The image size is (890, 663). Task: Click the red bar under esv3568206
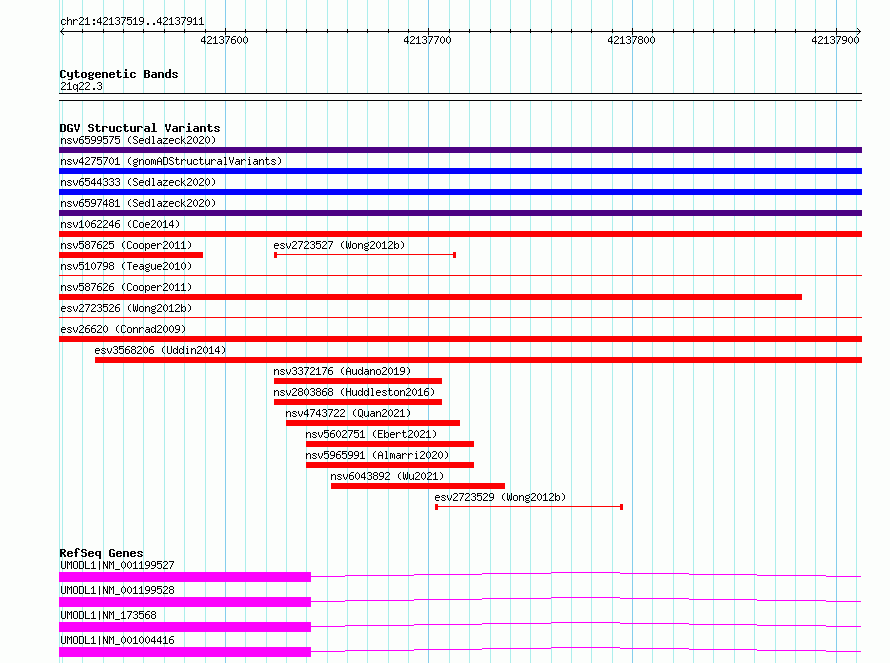pyautogui.click(x=478, y=360)
